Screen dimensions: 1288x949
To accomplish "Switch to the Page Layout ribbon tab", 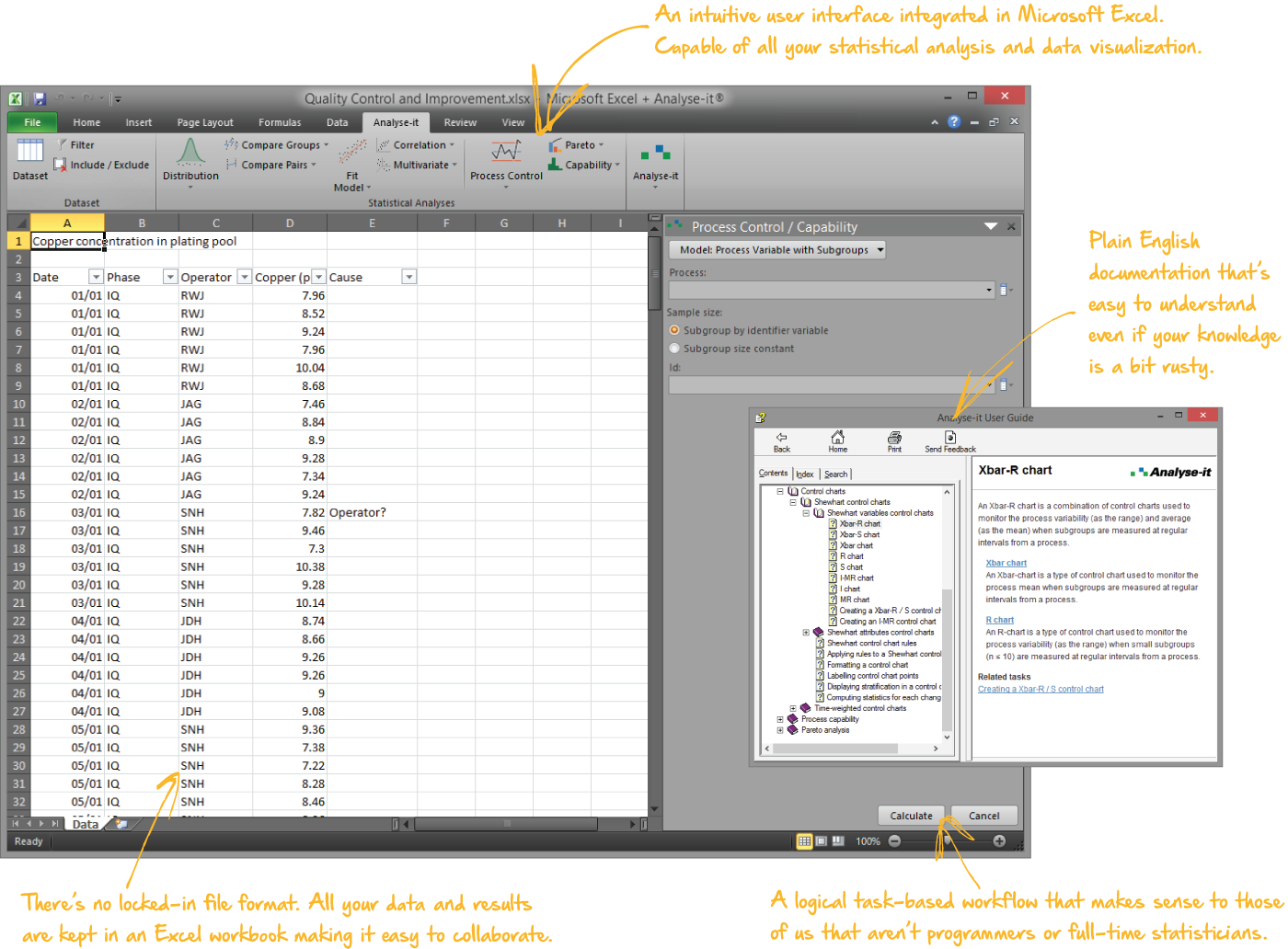I will click(x=205, y=122).
